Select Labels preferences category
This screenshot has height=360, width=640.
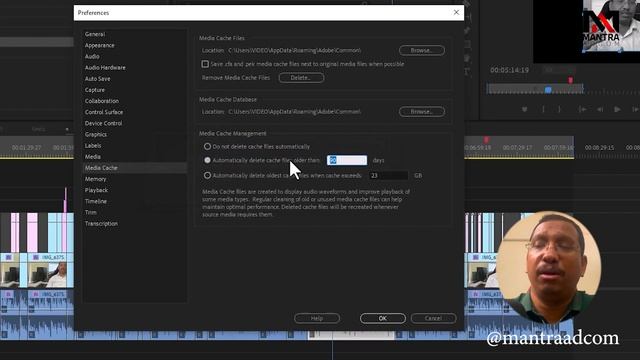93,145
